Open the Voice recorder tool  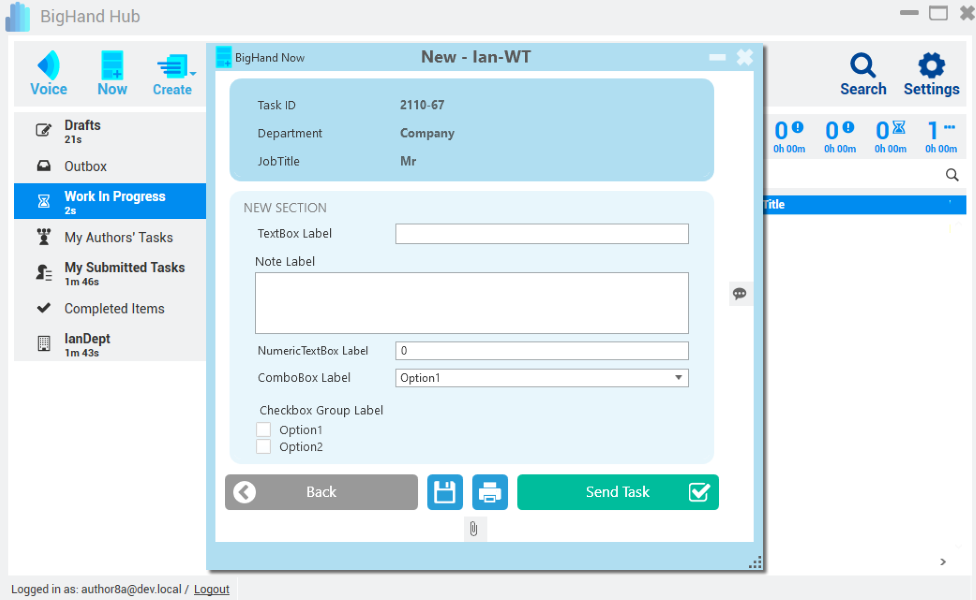pyautogui.click(x=49, y=73)
